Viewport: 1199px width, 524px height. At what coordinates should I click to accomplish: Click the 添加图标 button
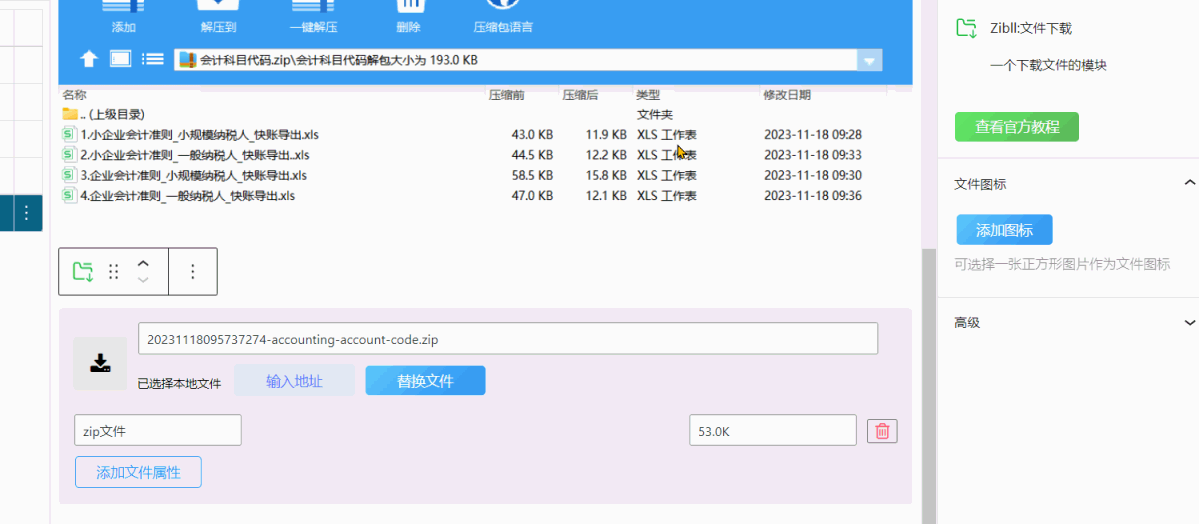click(x=1004, y=230)
